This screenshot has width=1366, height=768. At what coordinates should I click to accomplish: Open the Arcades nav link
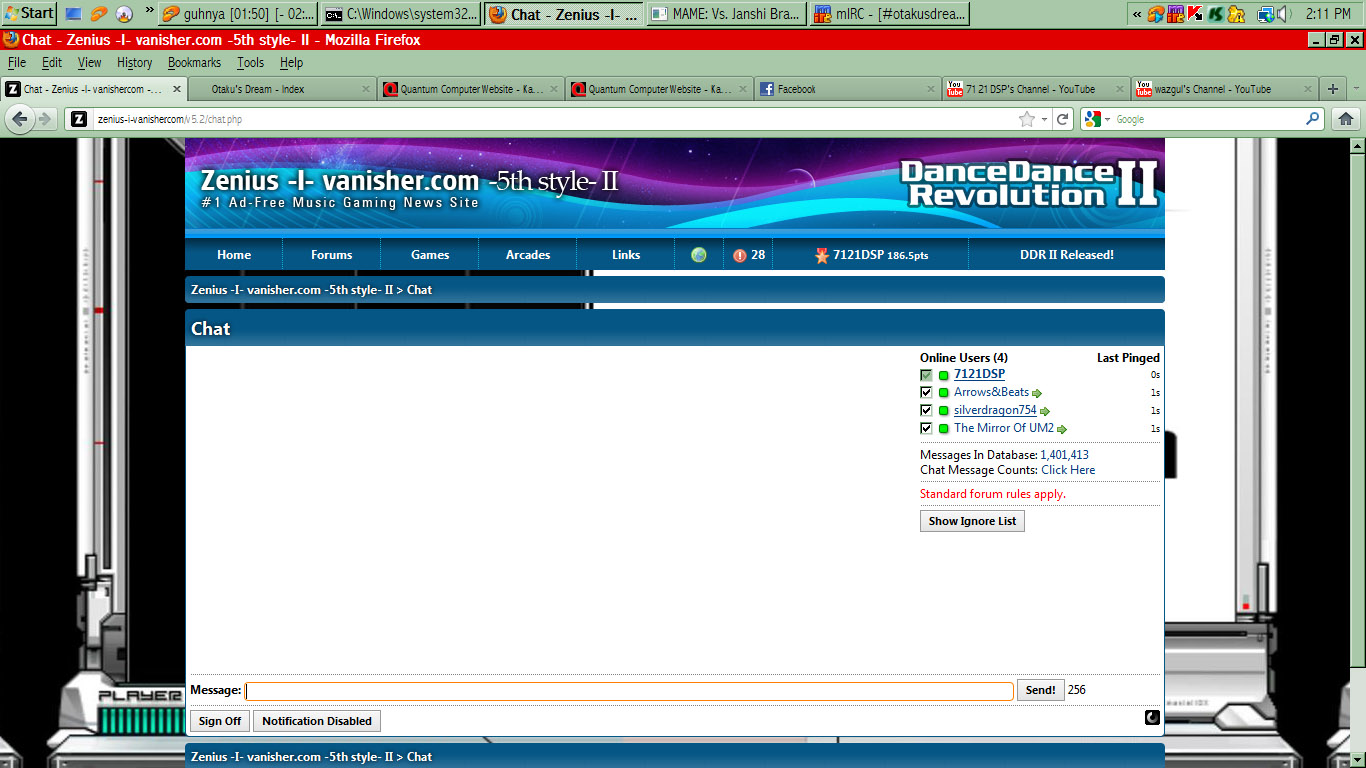pos(528,255)
